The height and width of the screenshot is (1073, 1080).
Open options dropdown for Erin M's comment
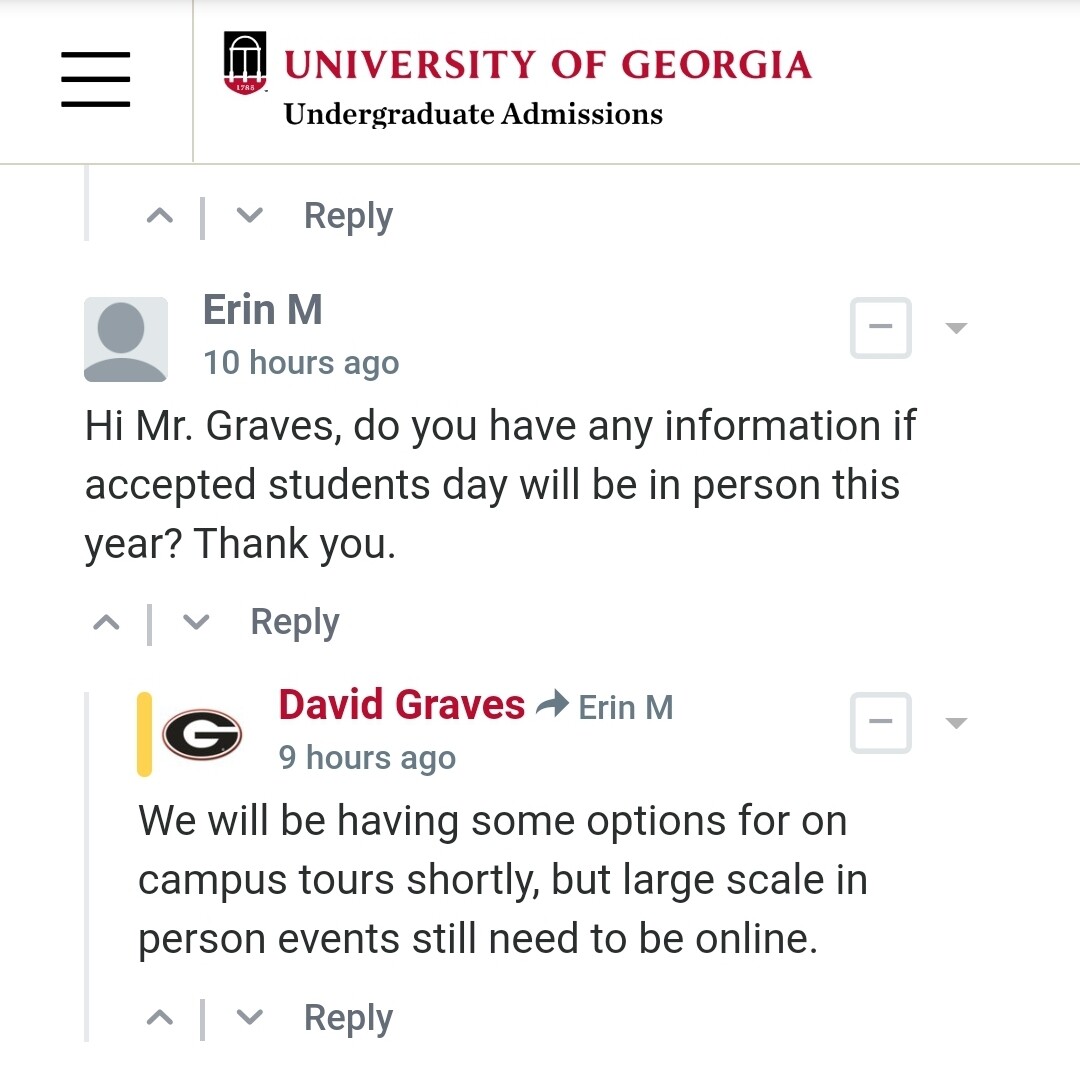pos(956,328)
